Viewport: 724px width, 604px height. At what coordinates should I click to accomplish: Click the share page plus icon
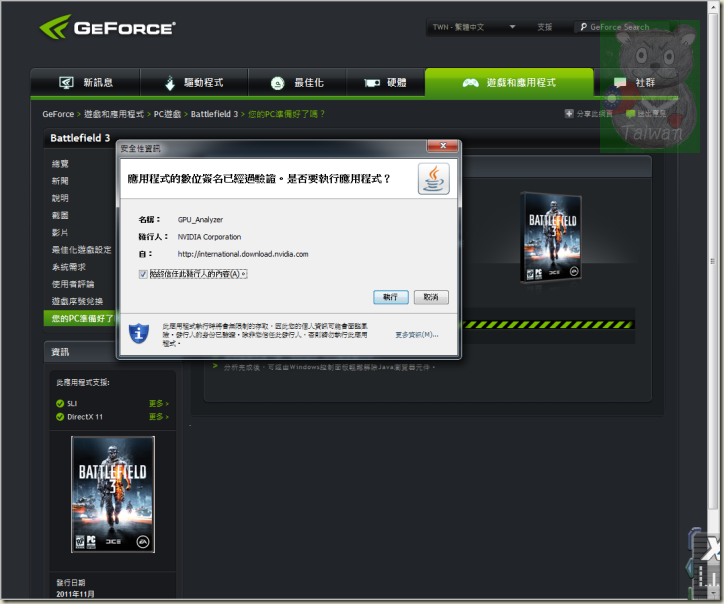569,114
